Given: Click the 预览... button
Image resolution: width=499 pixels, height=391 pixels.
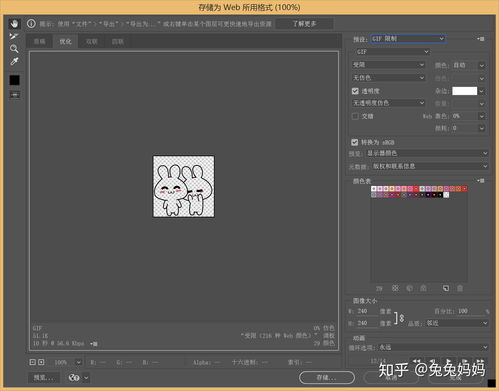Looking at the screenshot, I should pyautogui.click(x=44, y=378).
